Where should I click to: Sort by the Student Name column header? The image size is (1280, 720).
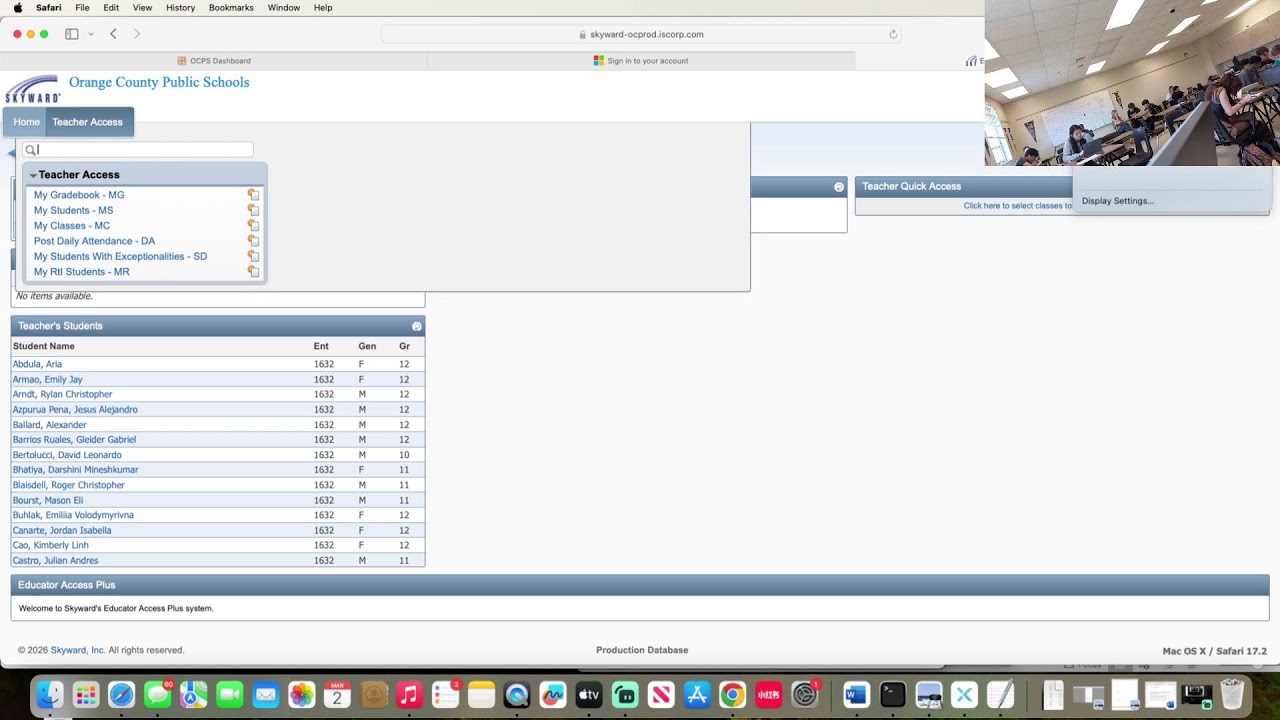pyautogui.click(x=43, y=346)
